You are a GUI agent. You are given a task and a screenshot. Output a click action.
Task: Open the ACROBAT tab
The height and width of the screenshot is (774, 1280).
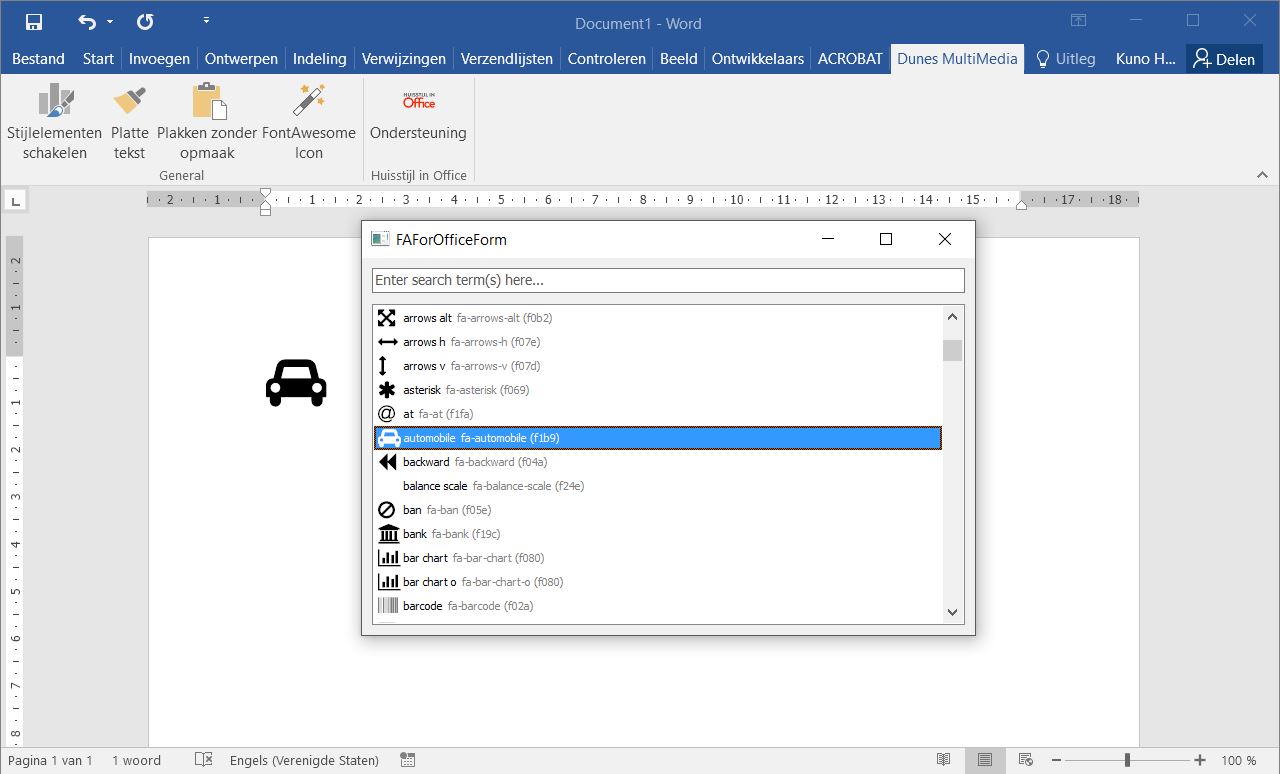(x=850, y=59)
